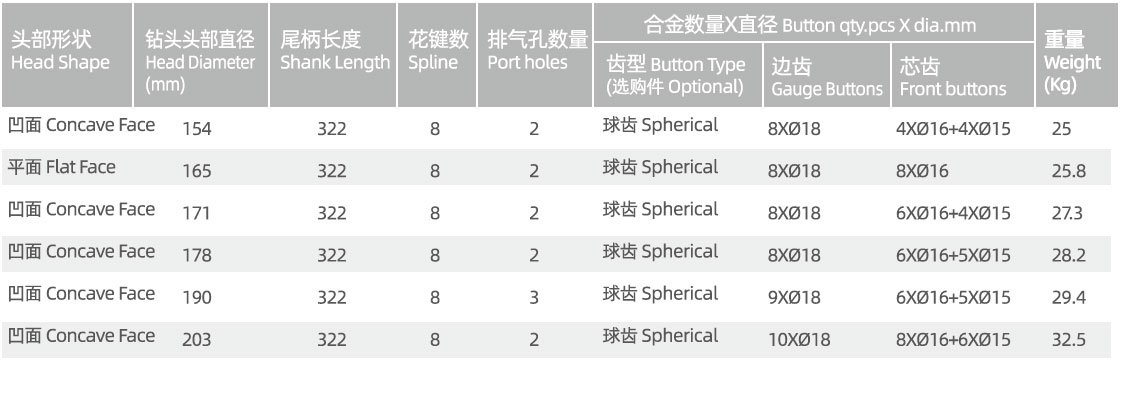Click the 25.8 weight cell
Screen dimensions: 1121x400
pos(1069,171)
